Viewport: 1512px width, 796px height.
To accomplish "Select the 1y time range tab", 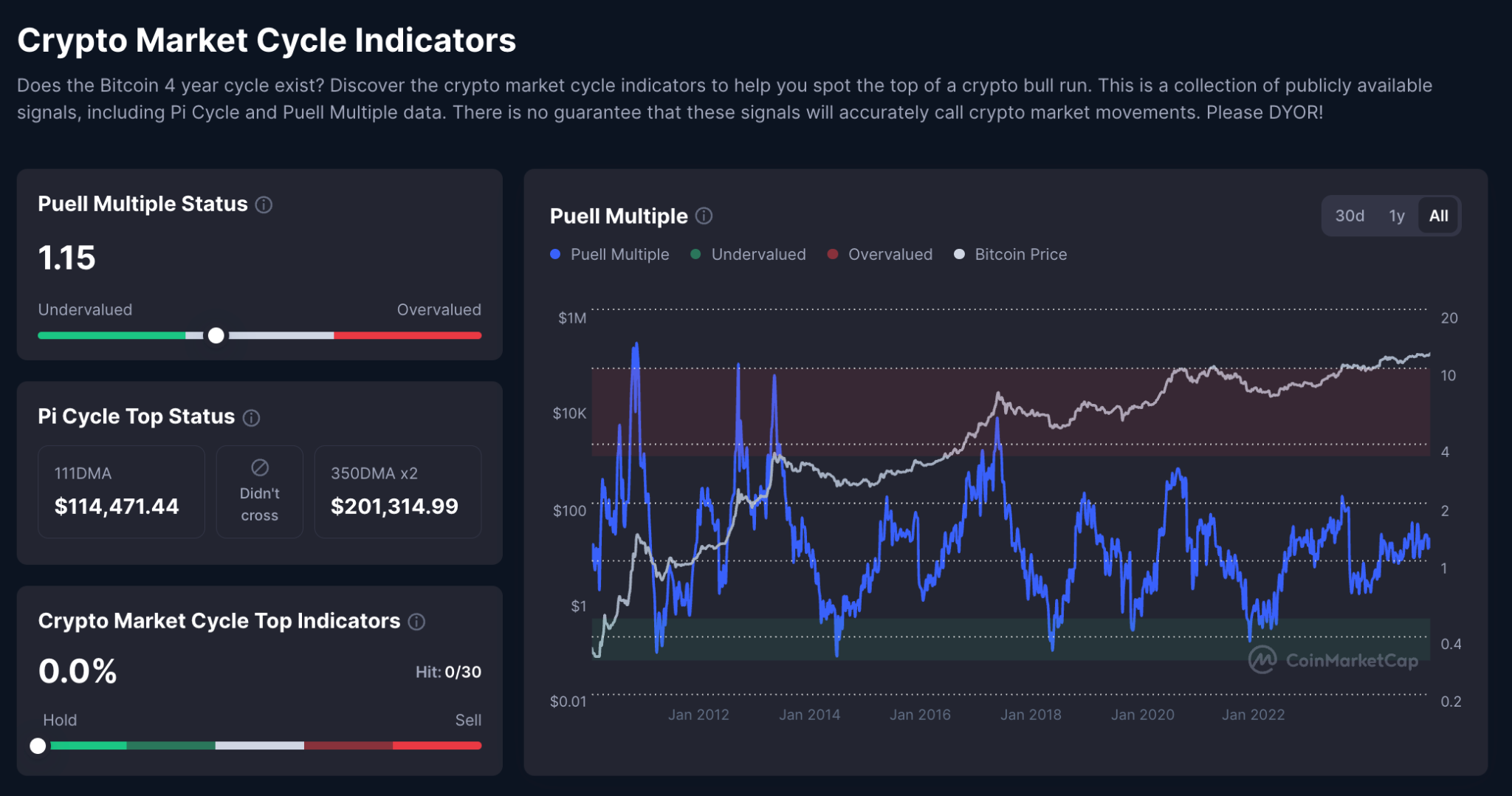I will [1396, 216].
